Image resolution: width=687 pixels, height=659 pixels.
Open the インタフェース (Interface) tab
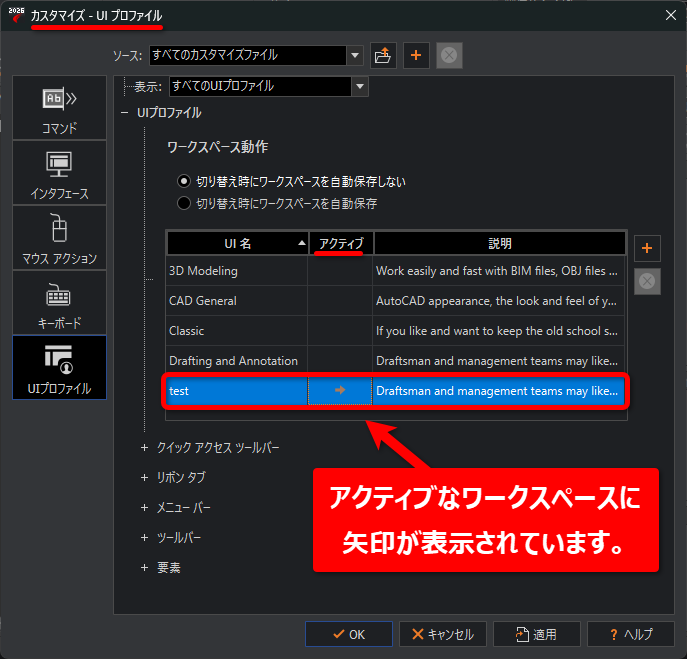coord(60,173)
